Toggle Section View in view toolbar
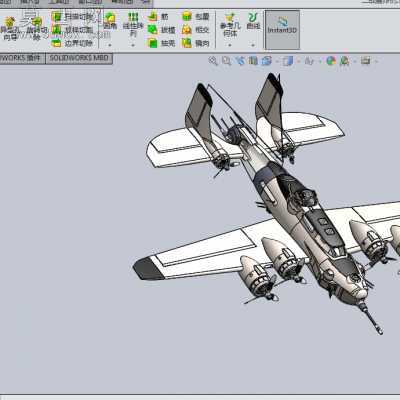Image resolution: width=400 pixels, height=400 pixels. 253,61
